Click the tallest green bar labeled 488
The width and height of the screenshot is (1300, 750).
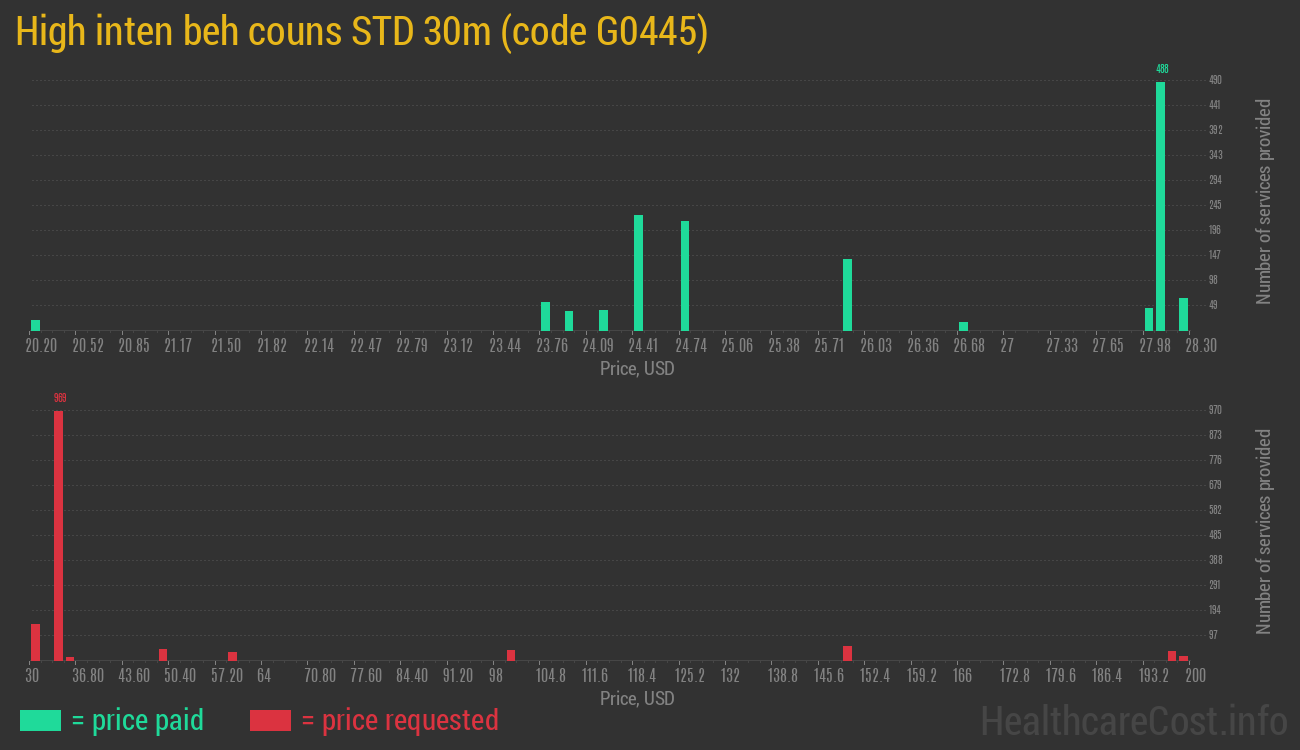click(1160, 205)
